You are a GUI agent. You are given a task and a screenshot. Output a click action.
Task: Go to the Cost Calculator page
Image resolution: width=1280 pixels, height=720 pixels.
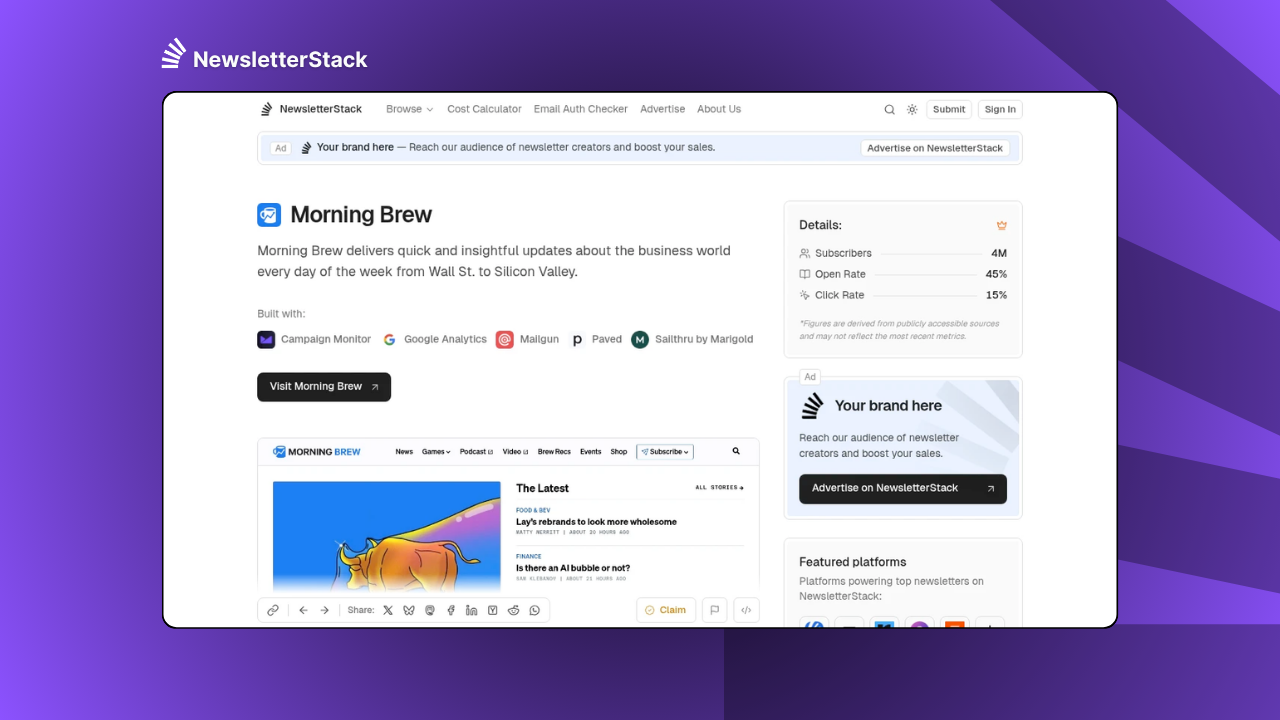(x=484, y=109)
